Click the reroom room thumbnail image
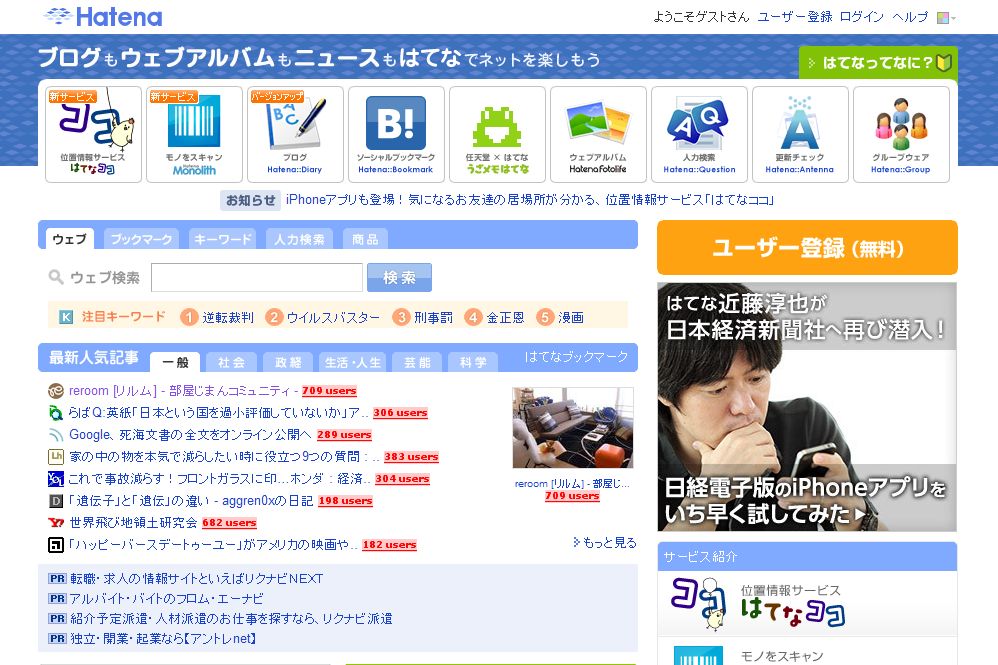The width and height of the screenshot is (998, 665). coord(573,428)
